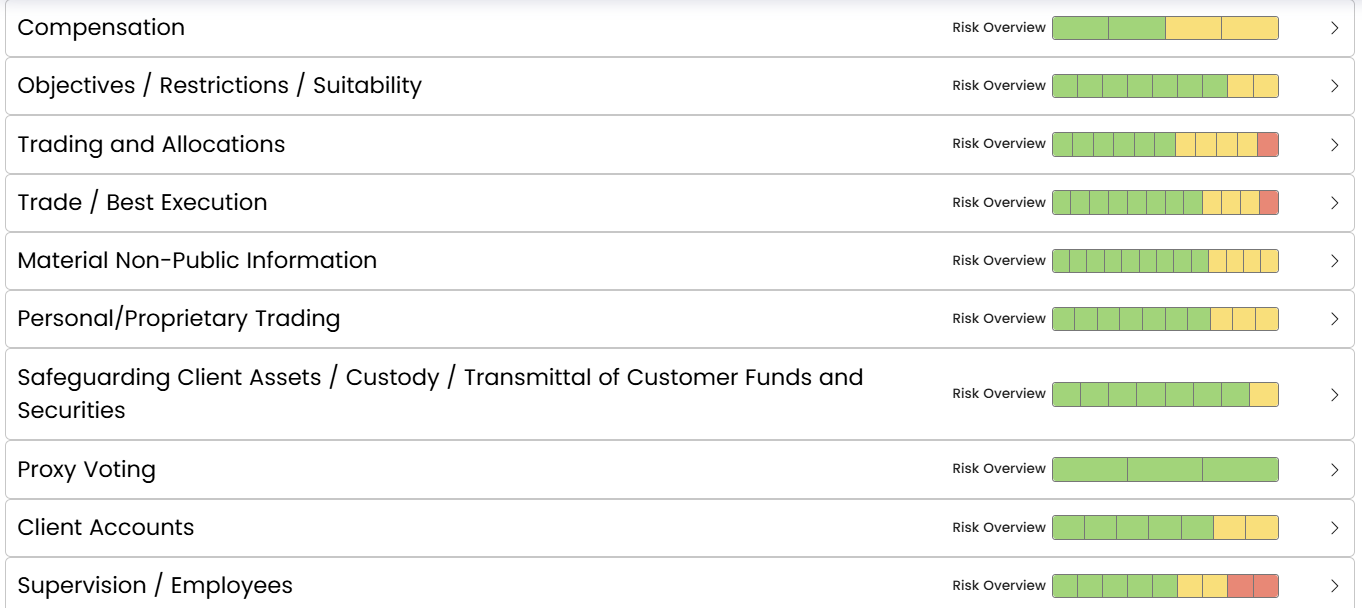
Task: Expand the Personal/Proprietary Trading section
Action: (x=1334, y=319)
